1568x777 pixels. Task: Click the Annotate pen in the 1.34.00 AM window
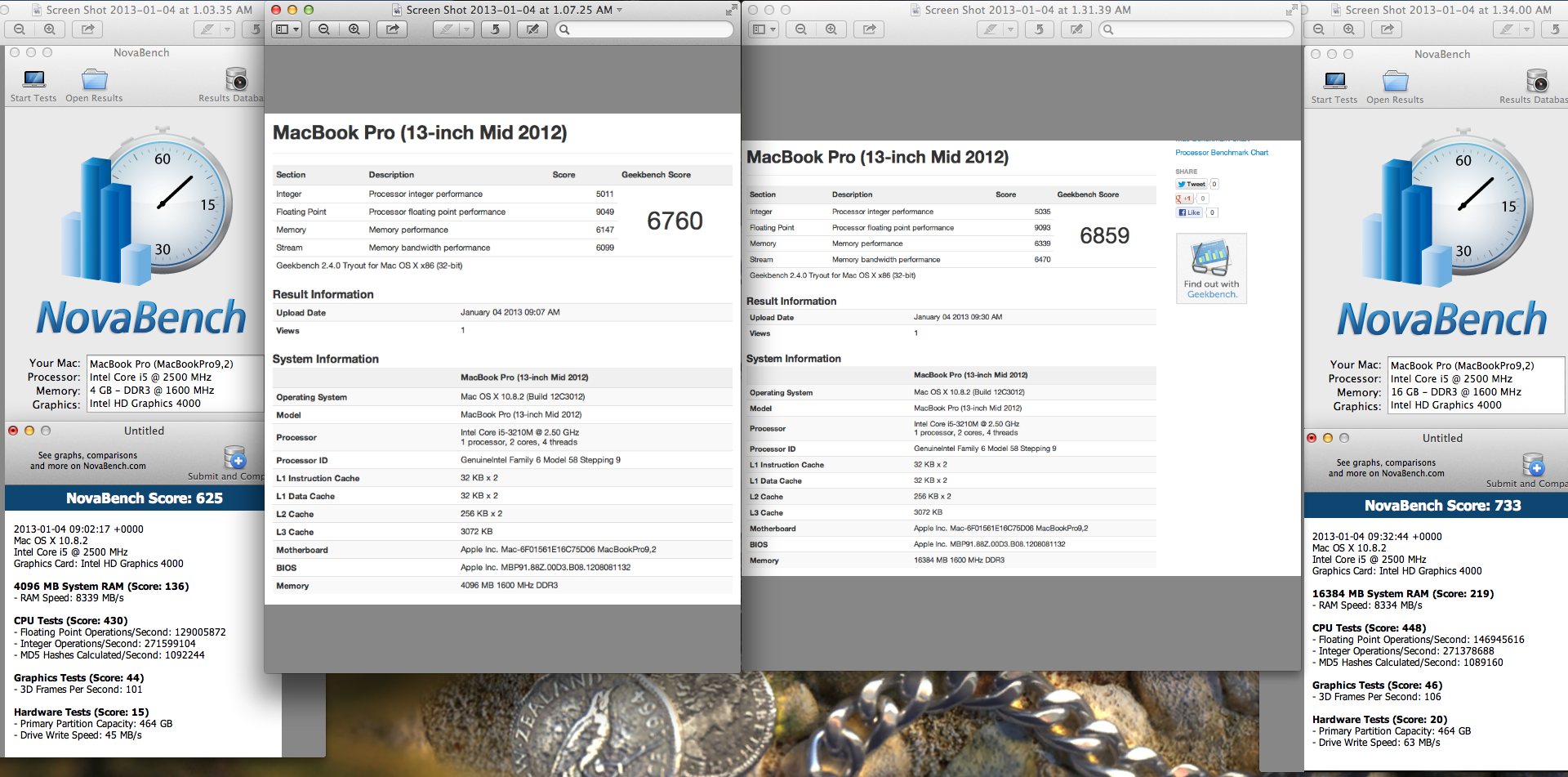1507,29
